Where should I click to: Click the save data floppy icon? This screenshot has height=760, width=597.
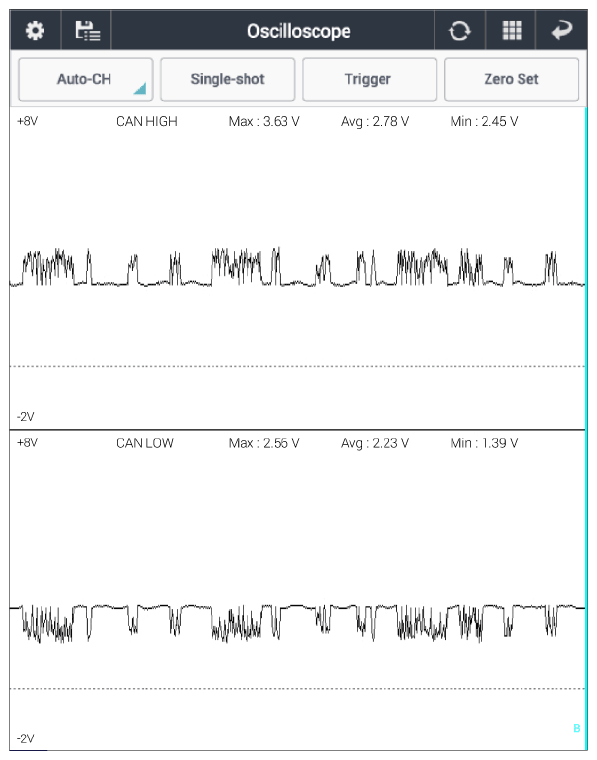87,31
